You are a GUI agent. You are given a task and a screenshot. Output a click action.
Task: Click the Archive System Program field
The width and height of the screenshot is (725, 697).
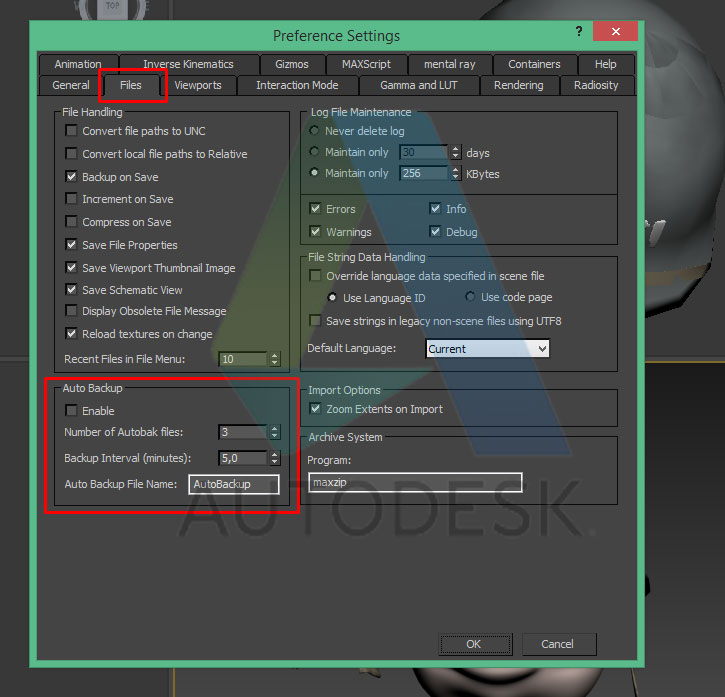point(415,482)
